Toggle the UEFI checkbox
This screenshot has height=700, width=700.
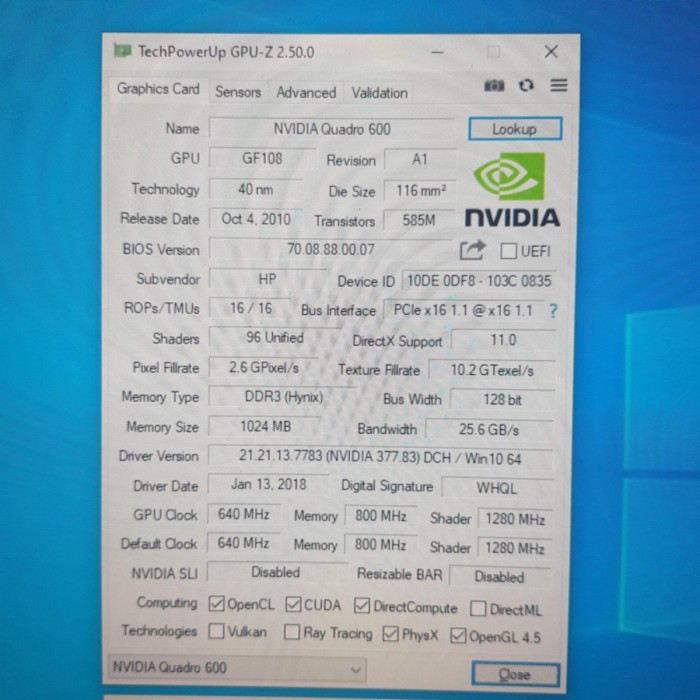508,251
